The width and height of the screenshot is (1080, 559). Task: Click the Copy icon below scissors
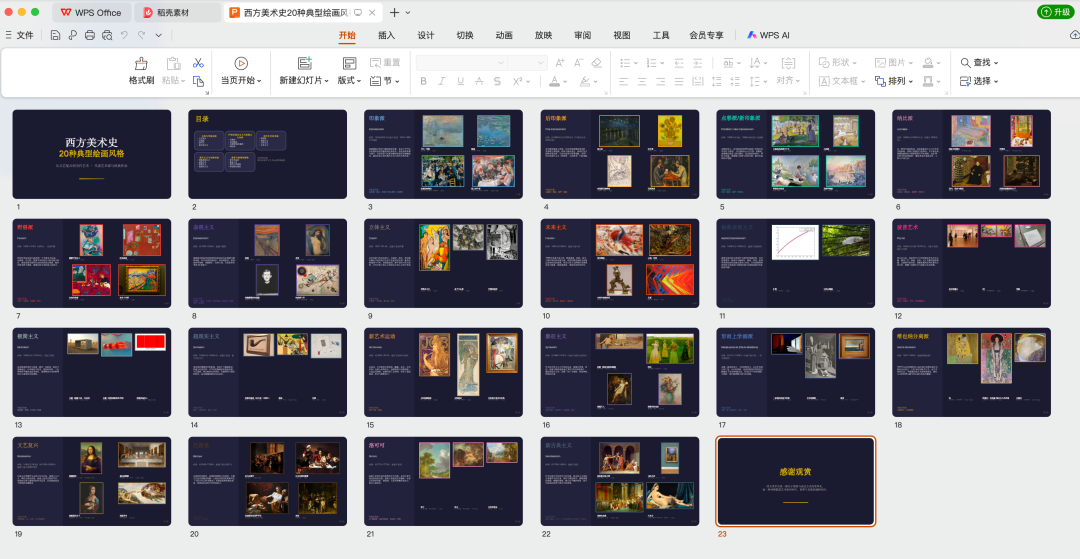tap(198, 81)
